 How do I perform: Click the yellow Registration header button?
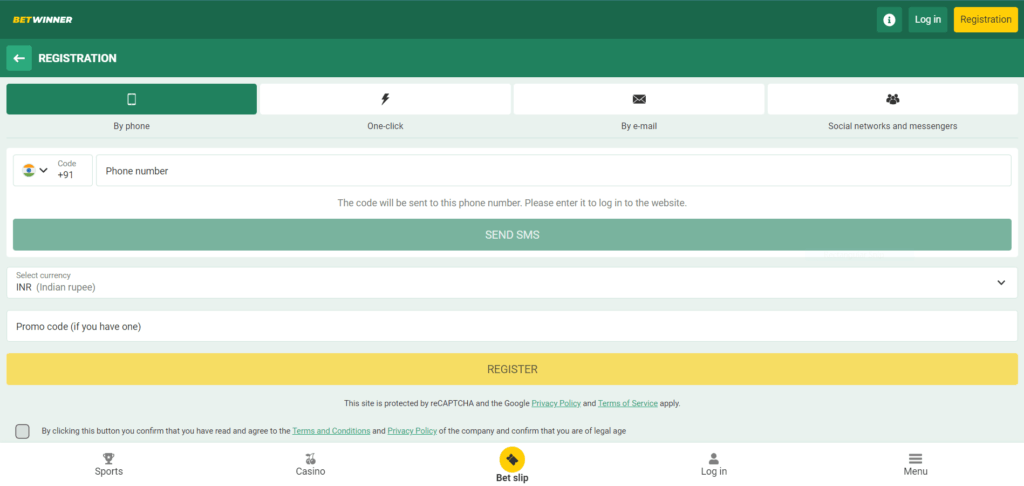tap(985, 20)
